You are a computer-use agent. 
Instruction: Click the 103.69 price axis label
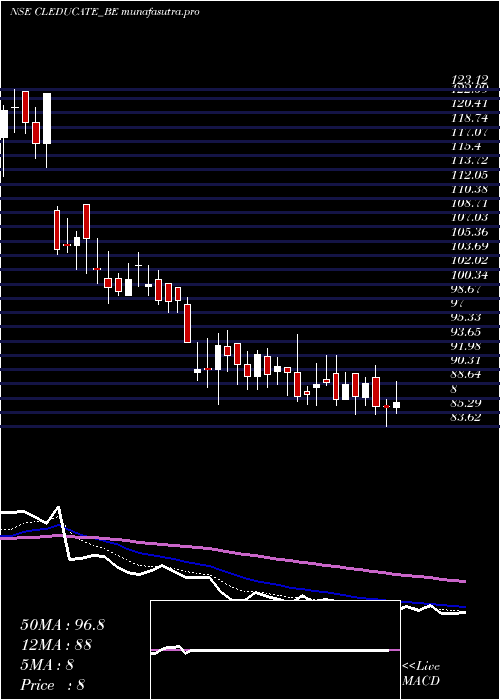[x=469, y=246]
